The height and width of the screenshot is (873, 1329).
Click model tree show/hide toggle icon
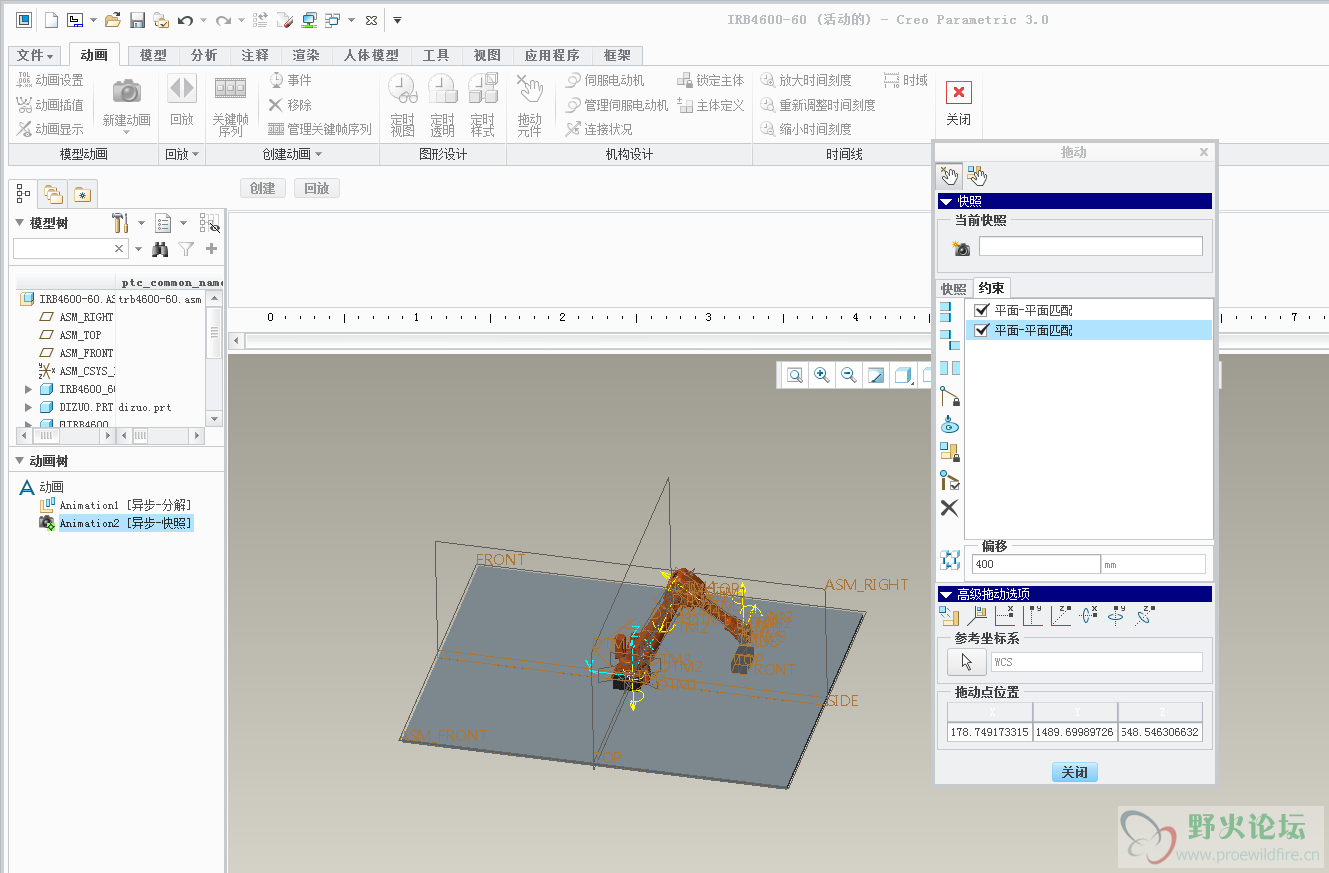tap(208, 222)
